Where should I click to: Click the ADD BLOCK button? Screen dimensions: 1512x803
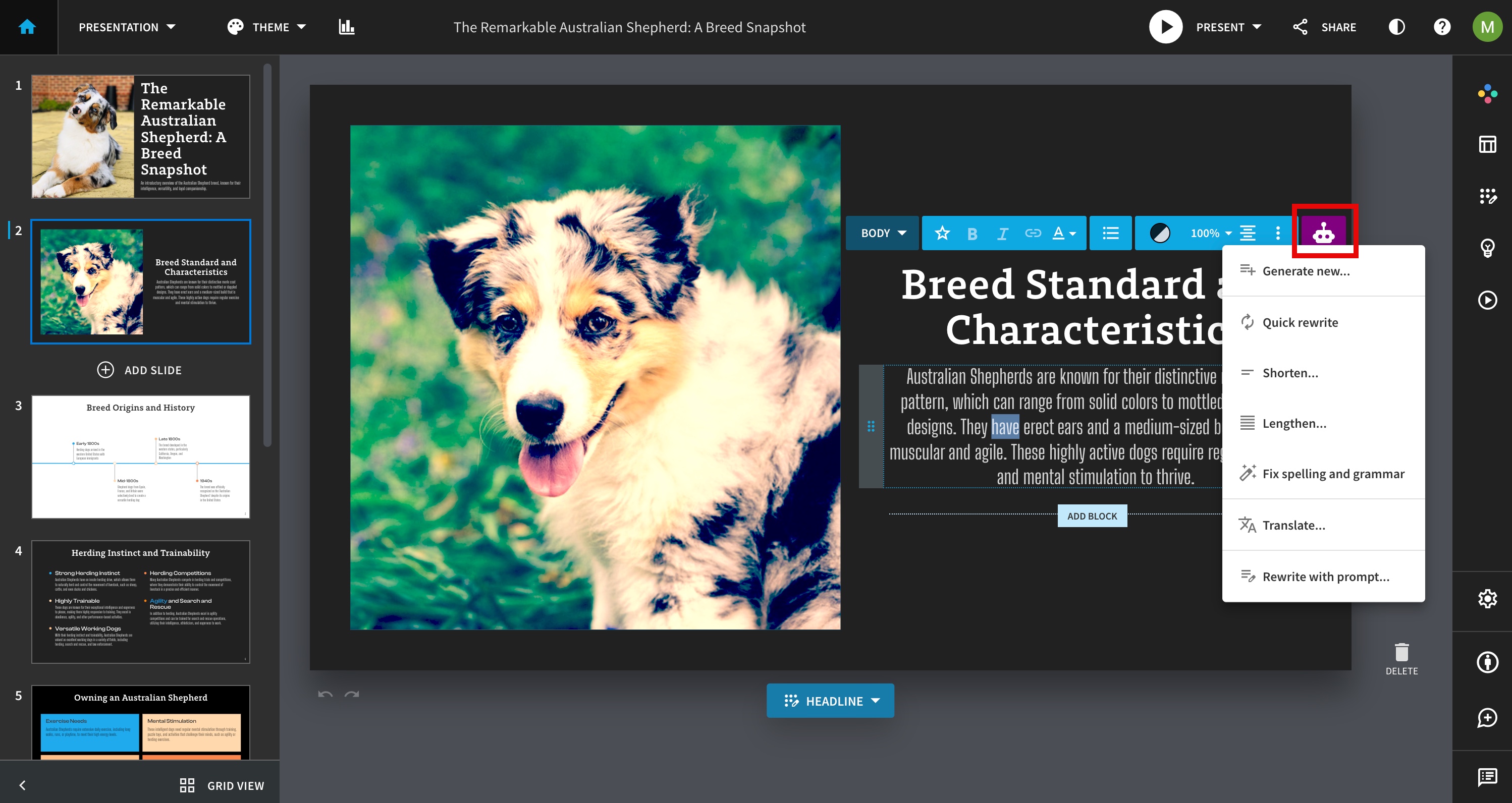tap(1092, 515)
